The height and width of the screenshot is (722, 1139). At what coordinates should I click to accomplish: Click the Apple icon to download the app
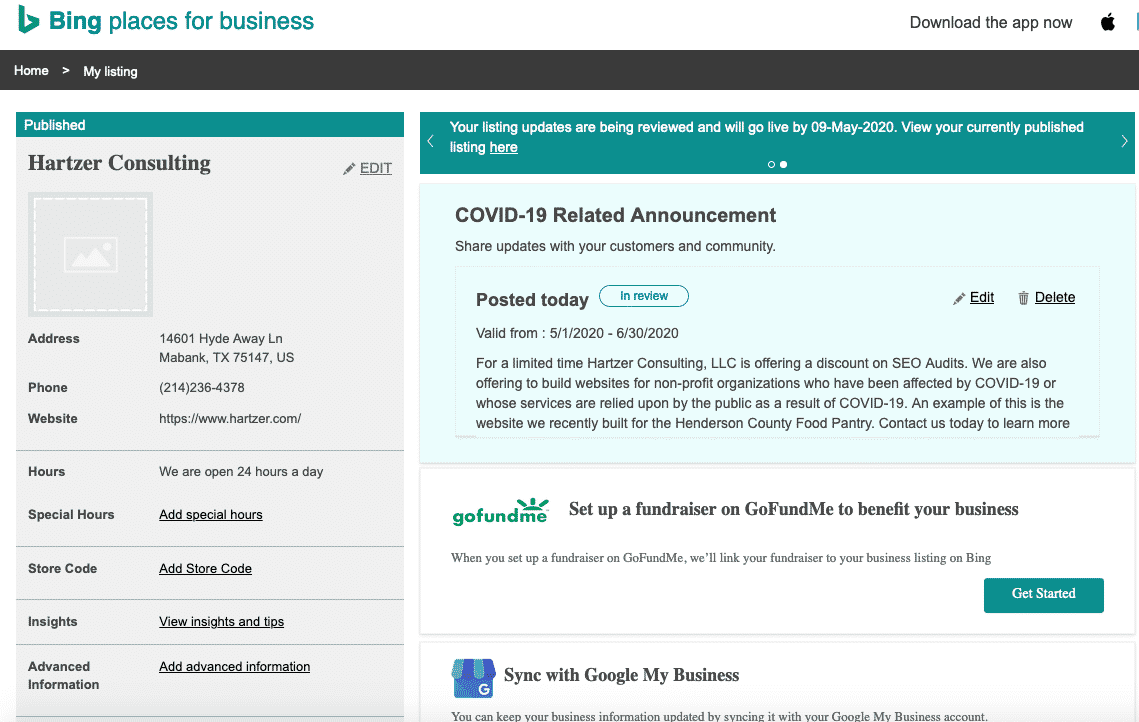pos(1107,21)
